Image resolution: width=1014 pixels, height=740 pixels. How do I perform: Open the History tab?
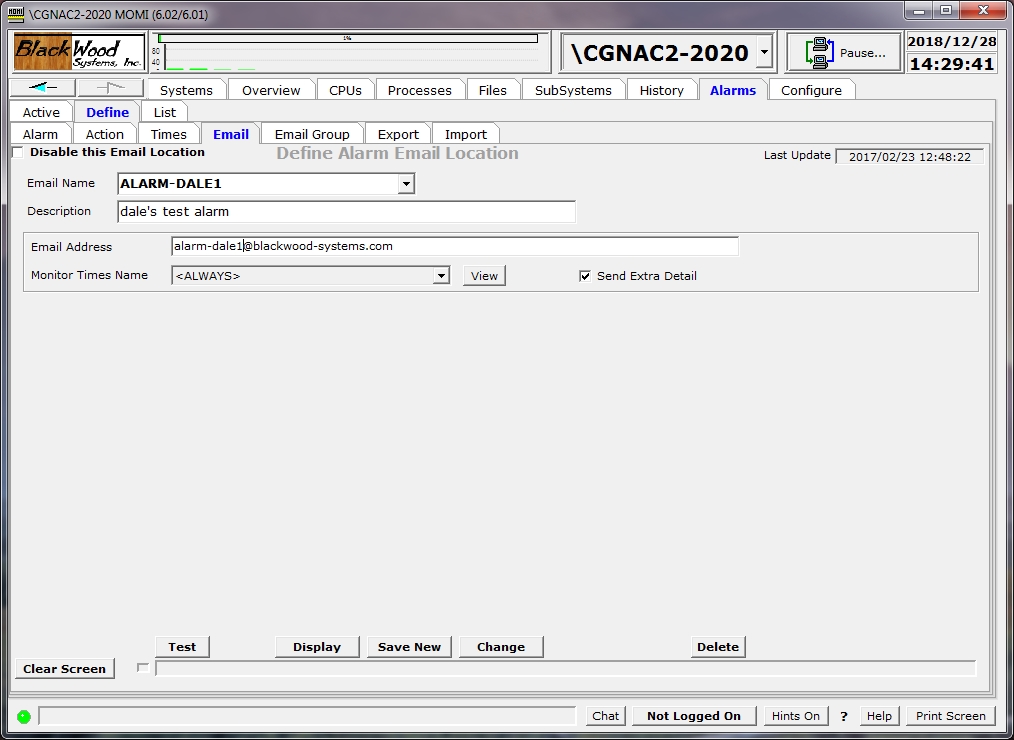click(x=661, y=90)
